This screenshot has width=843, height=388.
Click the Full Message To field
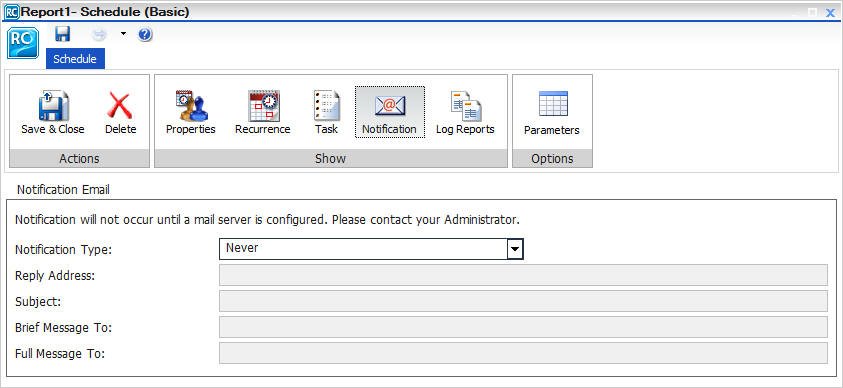tap(523, 353)
